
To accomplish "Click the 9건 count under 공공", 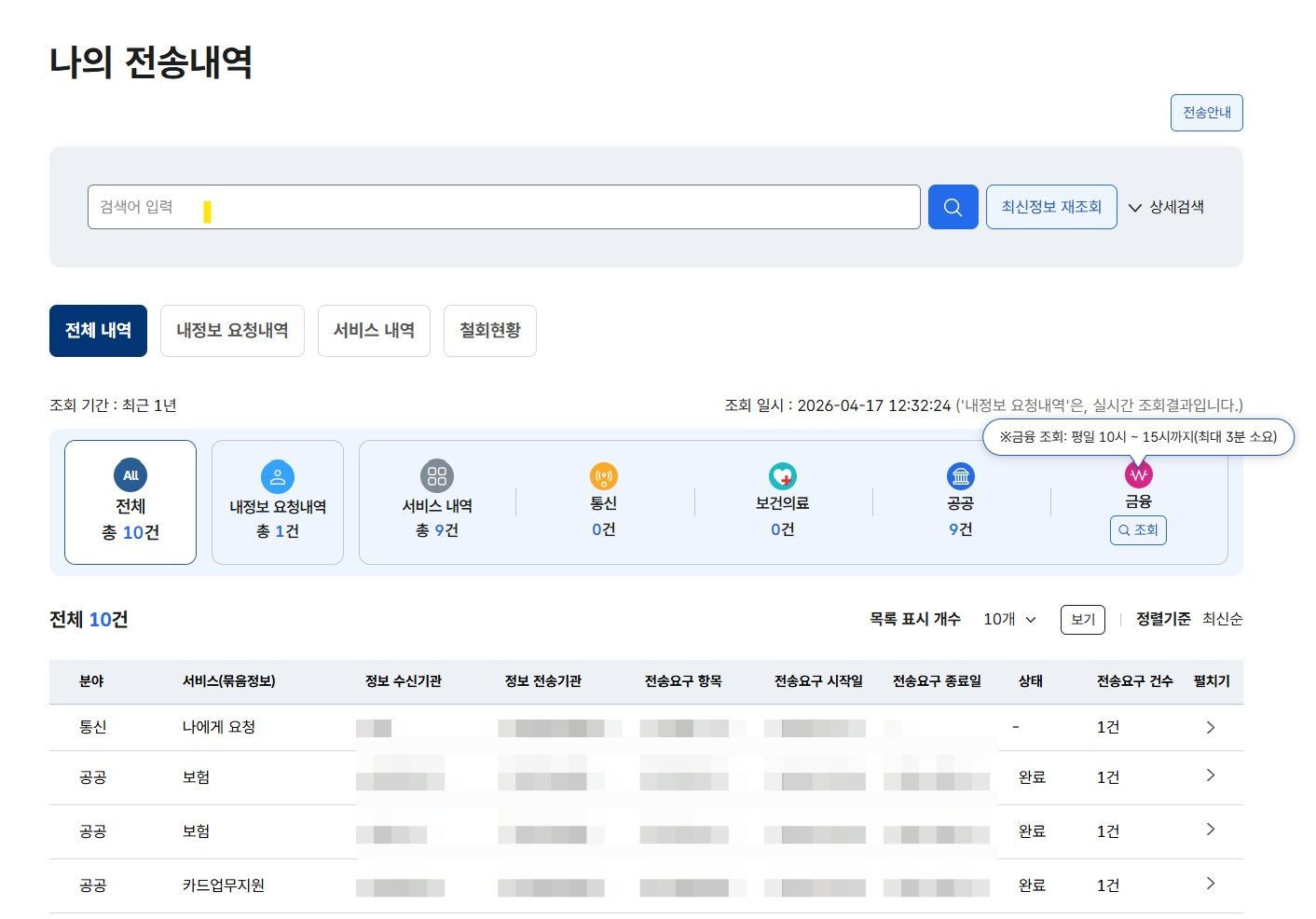I will coord(960,529).
